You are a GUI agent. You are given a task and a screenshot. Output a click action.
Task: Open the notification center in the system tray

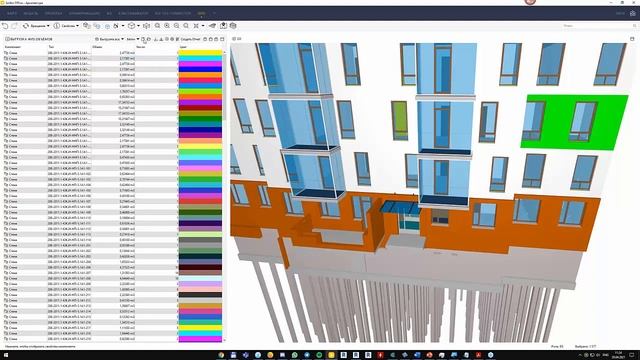632,355
